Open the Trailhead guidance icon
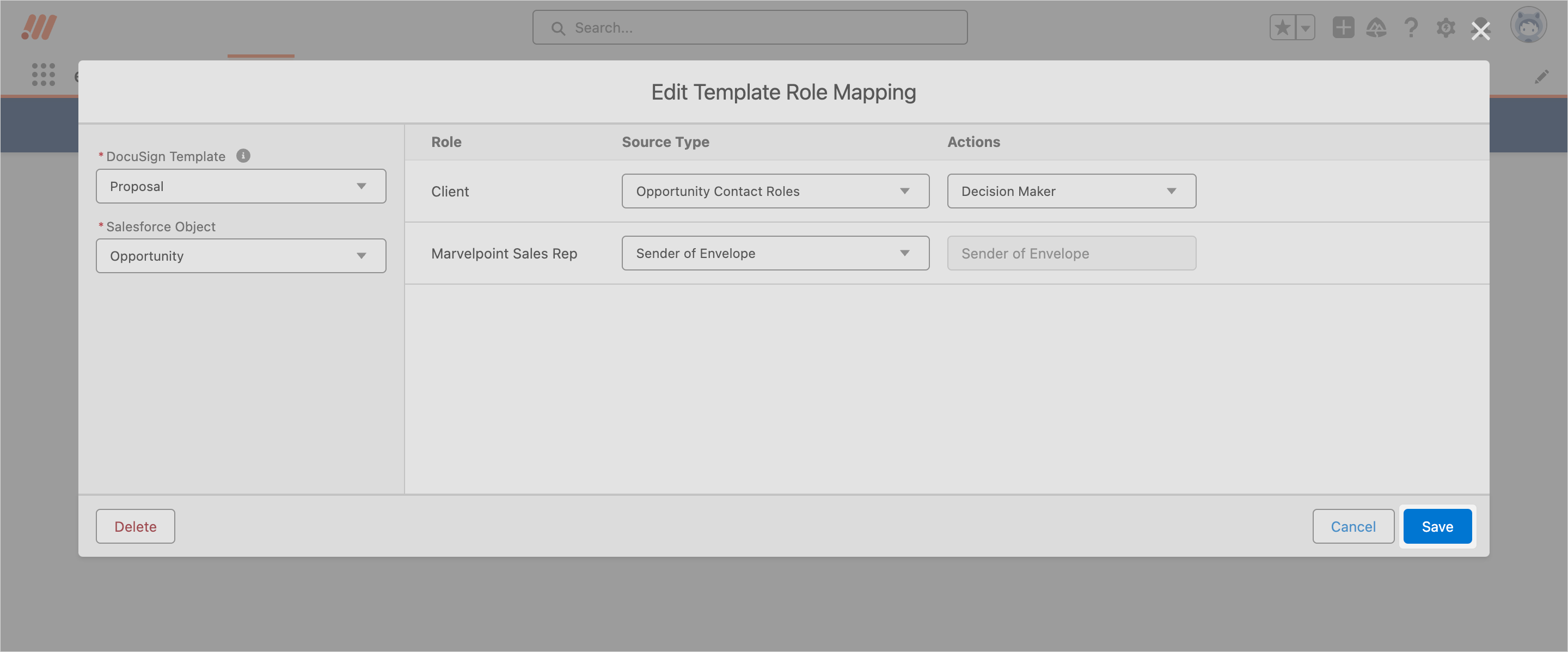The image size is (1568, 652). tap(1376, 27)
